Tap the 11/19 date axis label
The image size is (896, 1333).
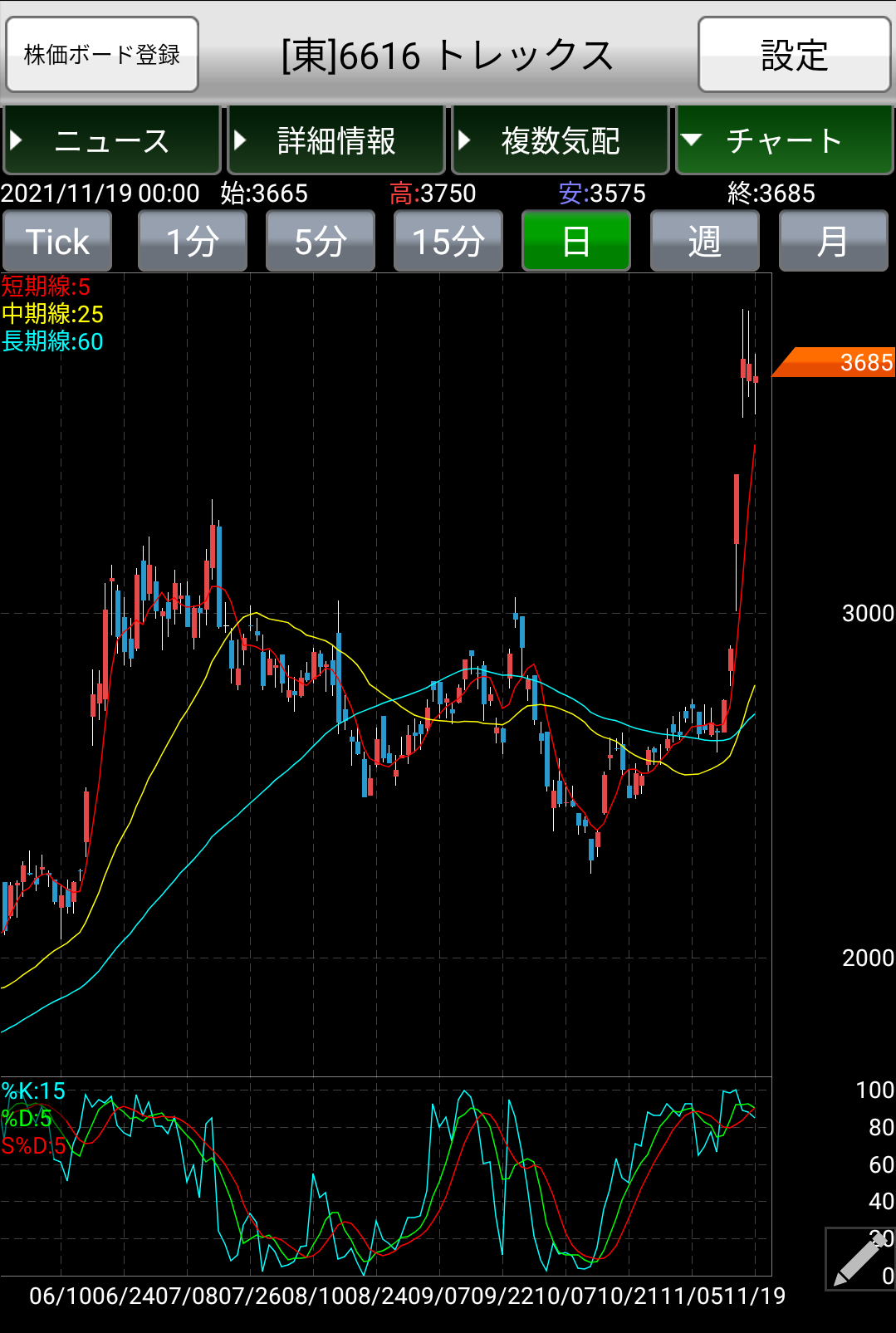(754, 1296)
